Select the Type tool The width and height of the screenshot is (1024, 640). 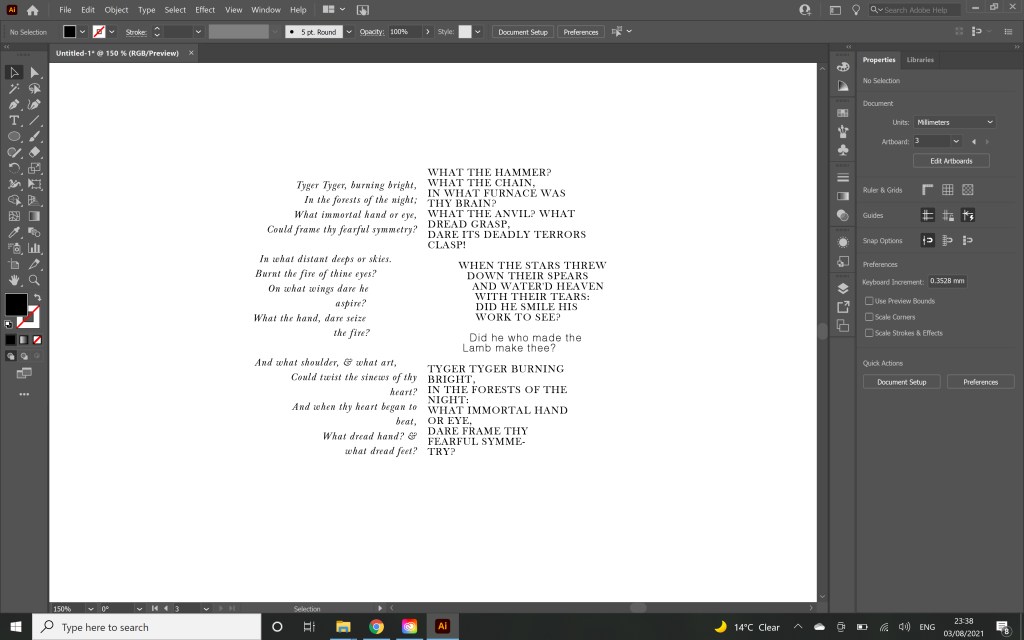pos(14,120)
